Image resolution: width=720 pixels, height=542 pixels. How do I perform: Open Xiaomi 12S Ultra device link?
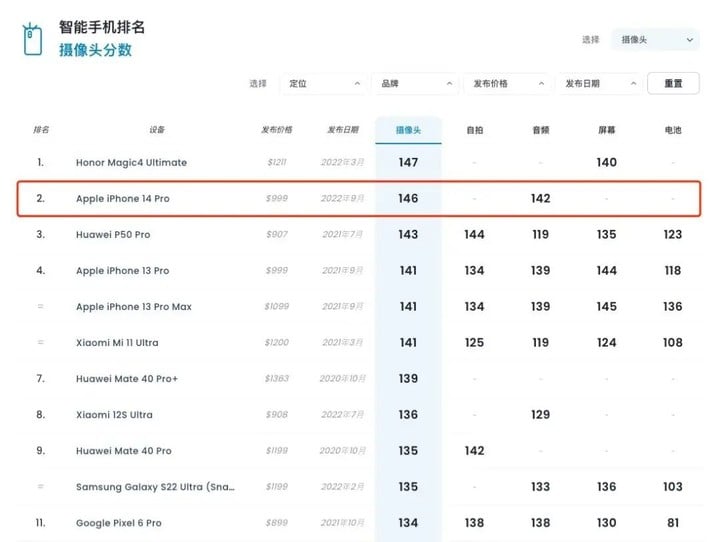(114, 415)
